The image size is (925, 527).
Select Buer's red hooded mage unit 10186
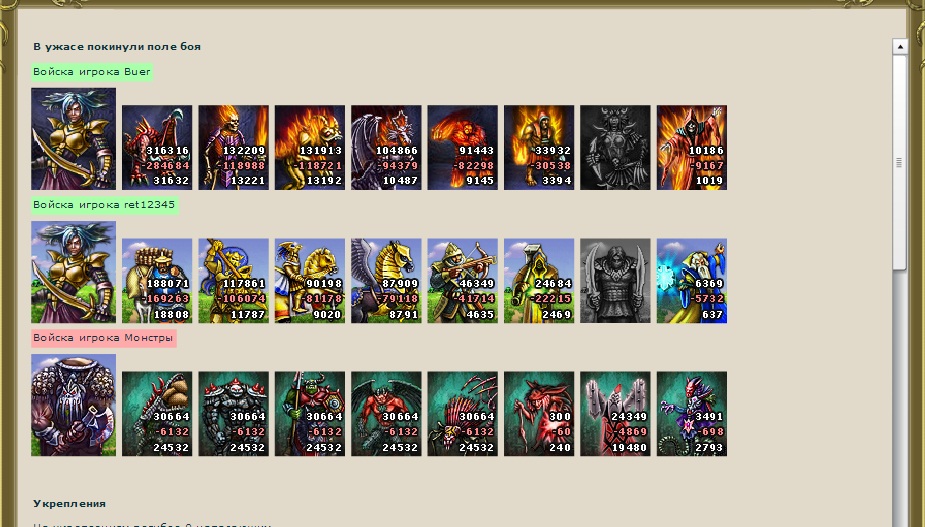tap(692, 148)
